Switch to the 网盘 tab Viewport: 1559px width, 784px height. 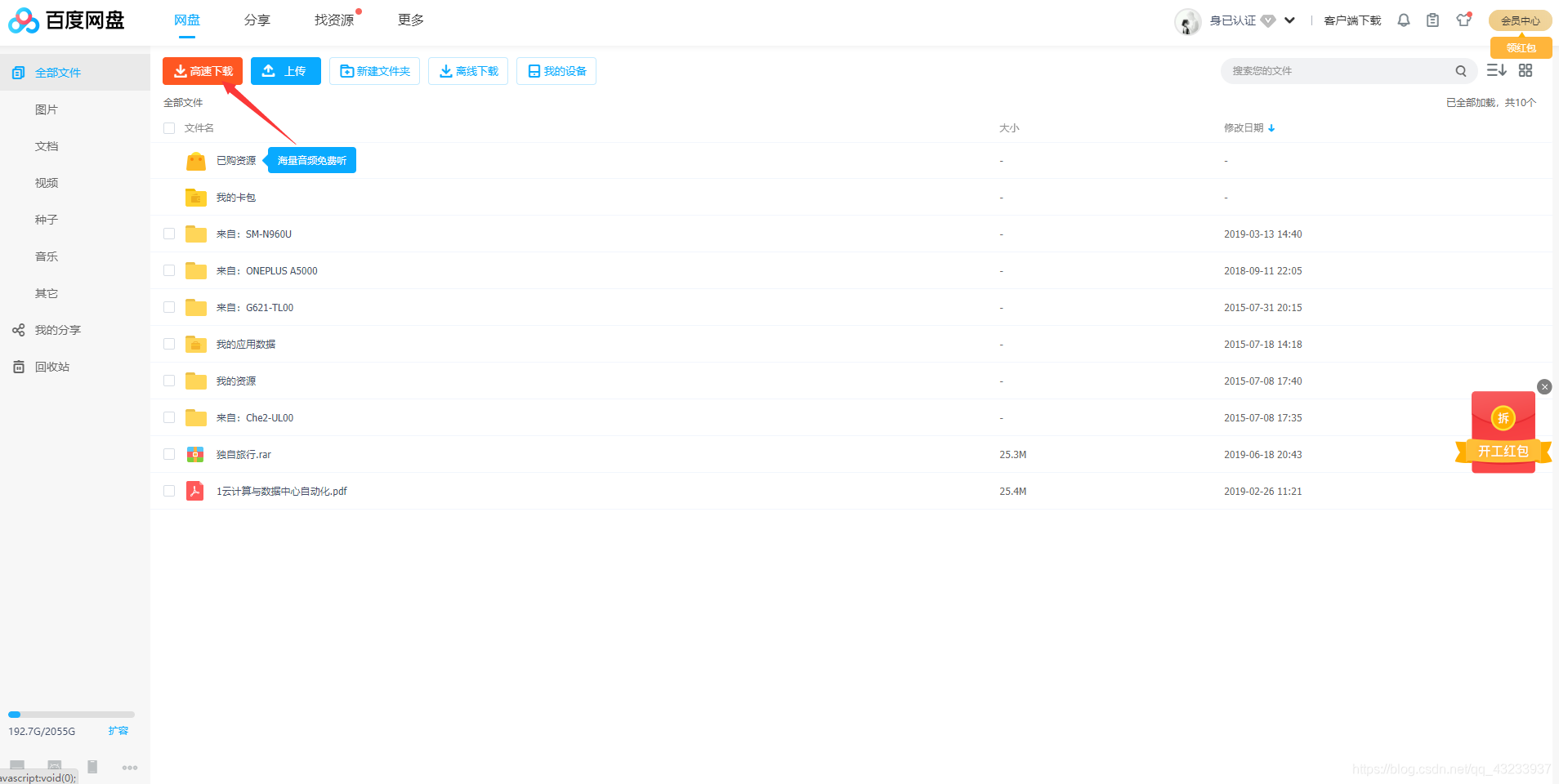[x=187, y=20]
